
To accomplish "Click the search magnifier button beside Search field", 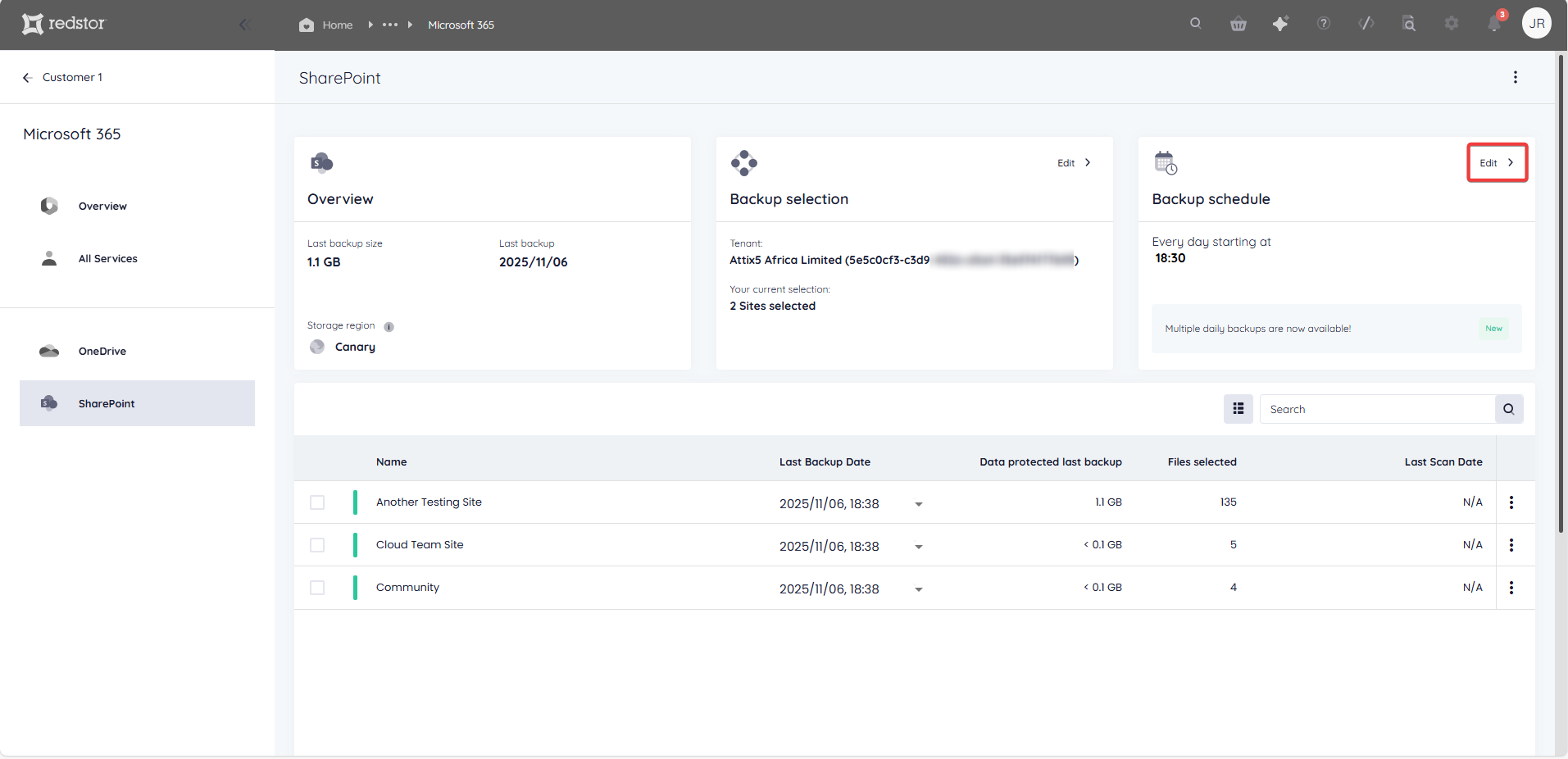I will click(1509, 409).
